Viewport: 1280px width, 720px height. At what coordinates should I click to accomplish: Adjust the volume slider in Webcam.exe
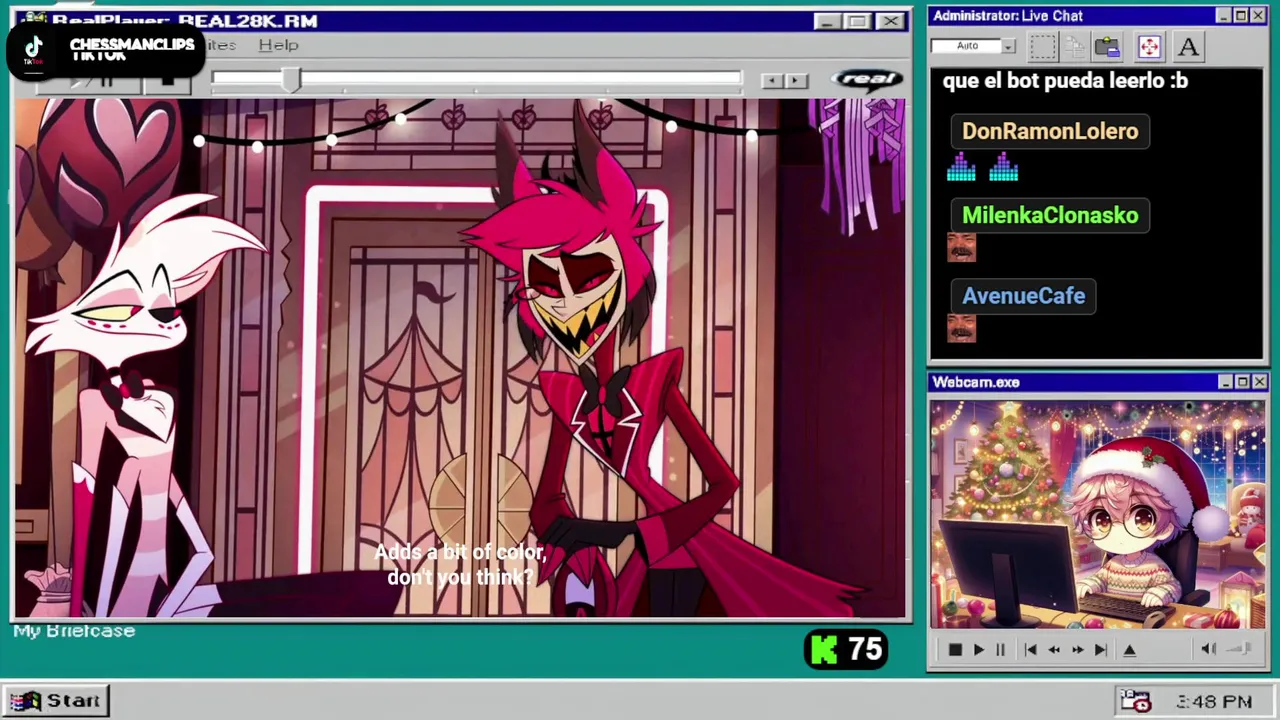(1239, 649)
